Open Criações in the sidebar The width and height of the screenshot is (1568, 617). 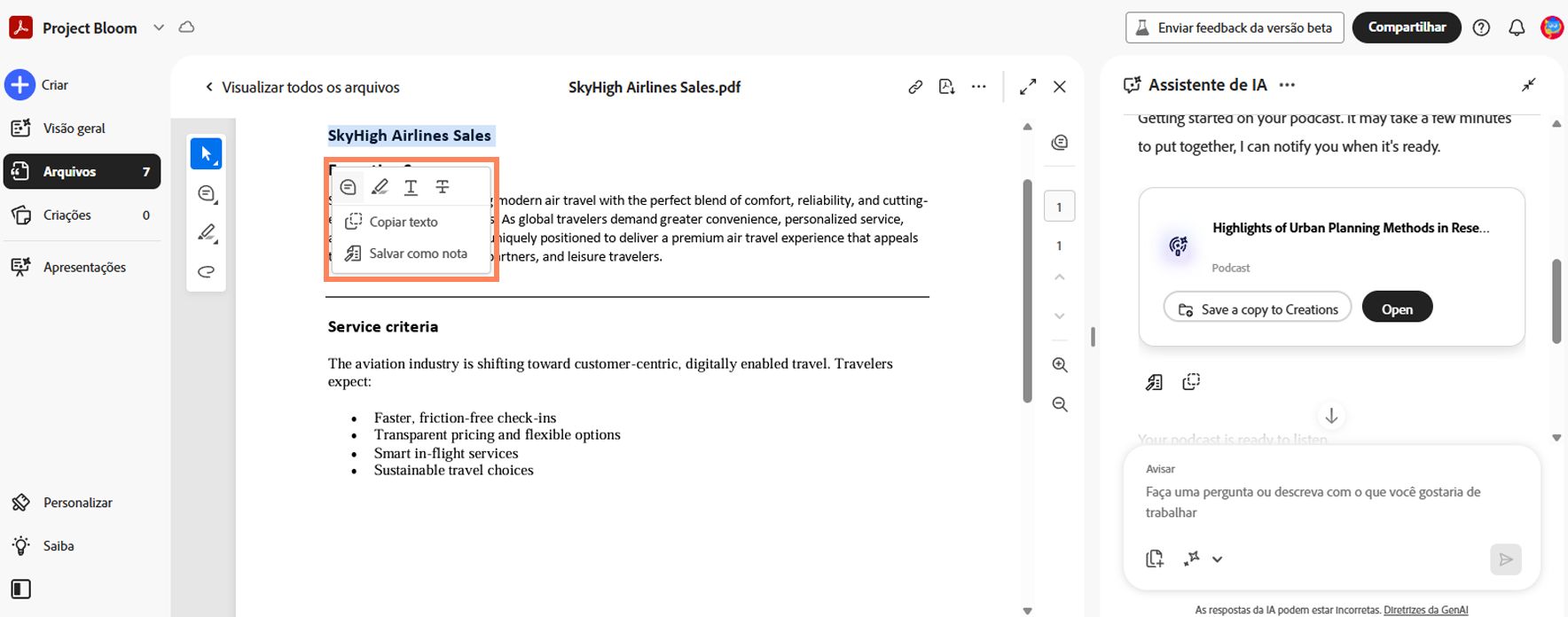click(x=82, y=215)
